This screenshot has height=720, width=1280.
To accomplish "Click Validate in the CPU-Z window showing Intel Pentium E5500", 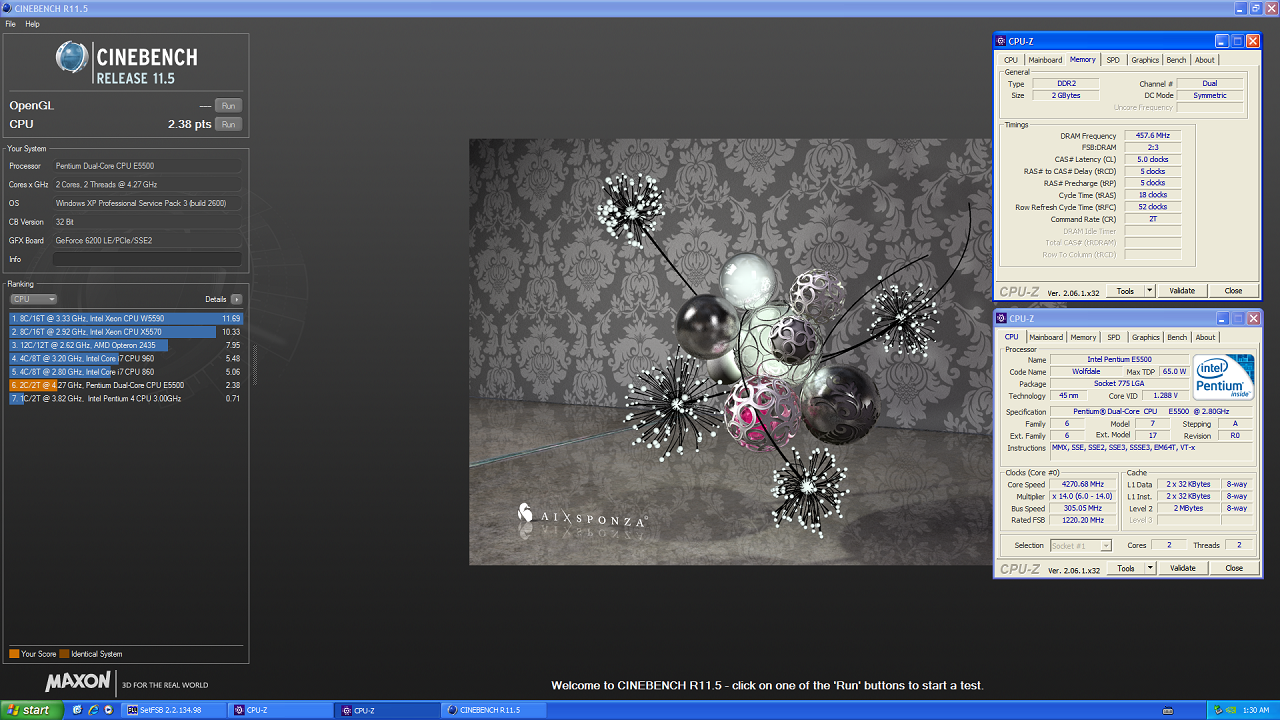I will click(x=1183, y=568).
